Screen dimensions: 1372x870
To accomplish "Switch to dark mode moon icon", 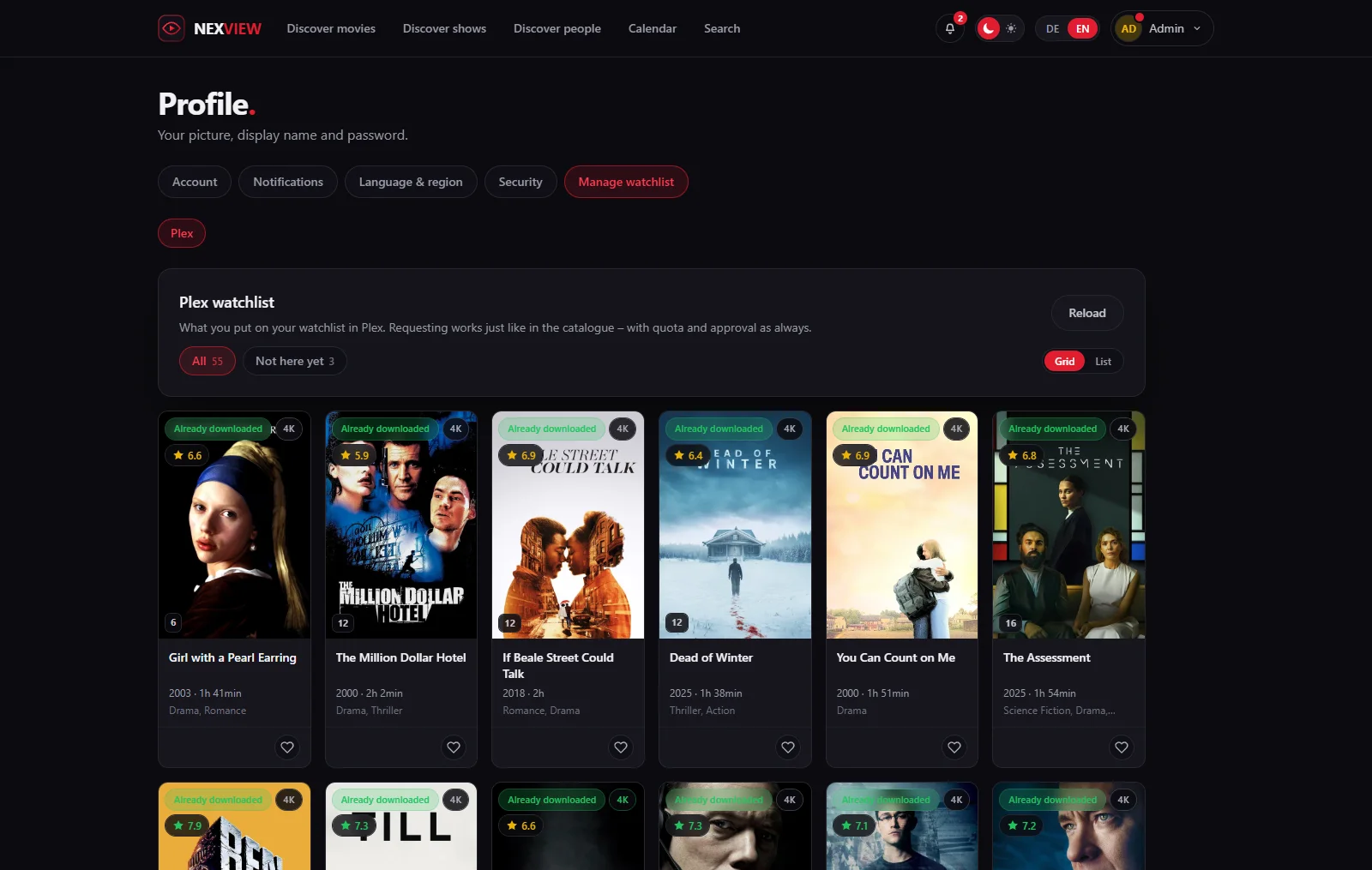I will click(989, 28).
